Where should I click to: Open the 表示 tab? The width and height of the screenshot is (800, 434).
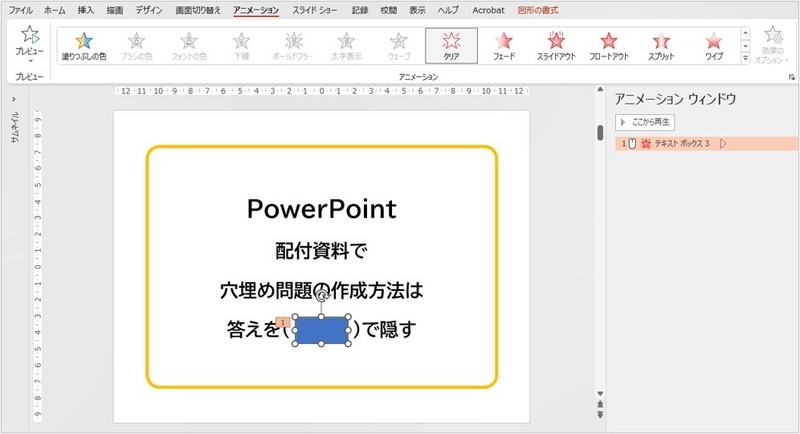coord(417,10)
